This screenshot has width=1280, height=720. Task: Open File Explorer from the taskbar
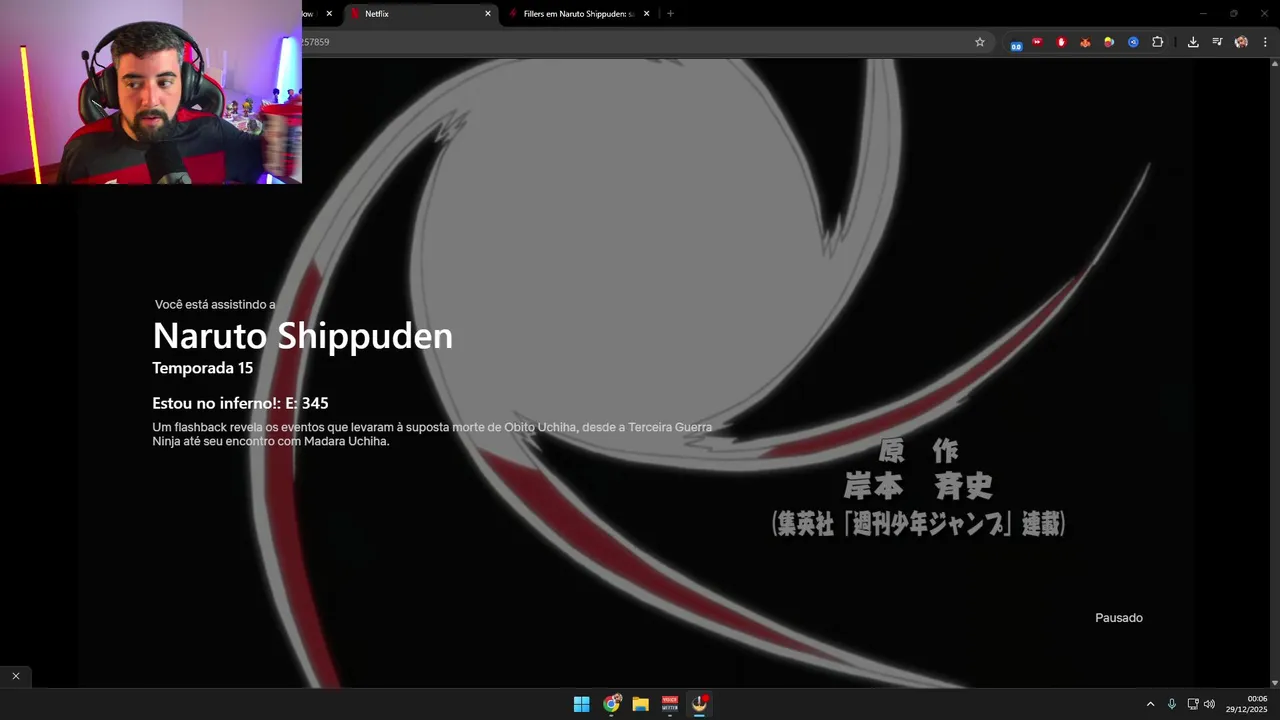click(x=640, y=704)
